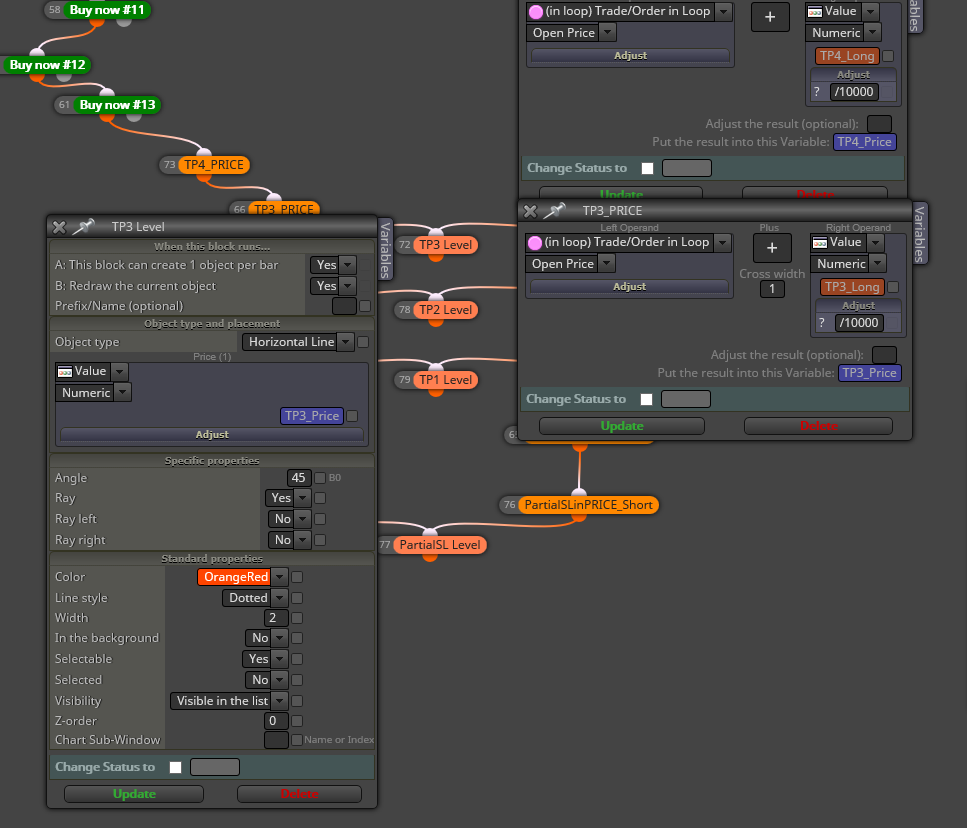Click Value type icon in TP3 Level price
The height and width of the screenshot is (828, 967).
coord(65,372)
